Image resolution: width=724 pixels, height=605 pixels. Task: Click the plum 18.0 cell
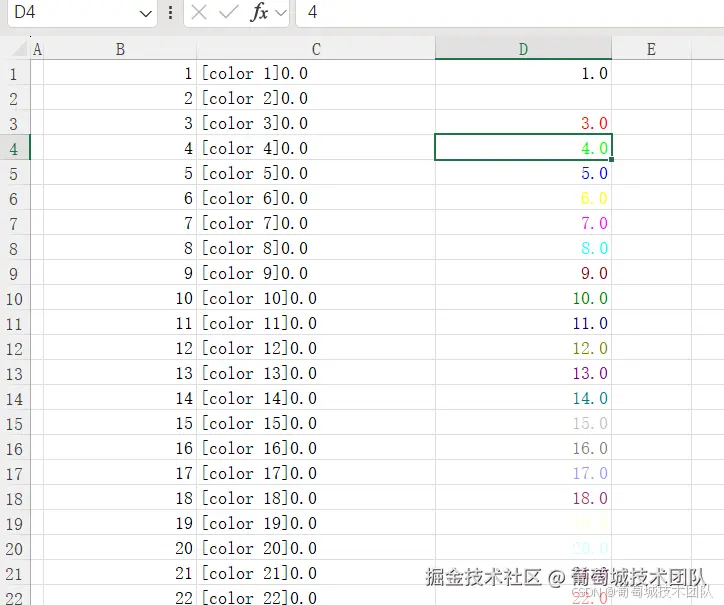[524, 498]
